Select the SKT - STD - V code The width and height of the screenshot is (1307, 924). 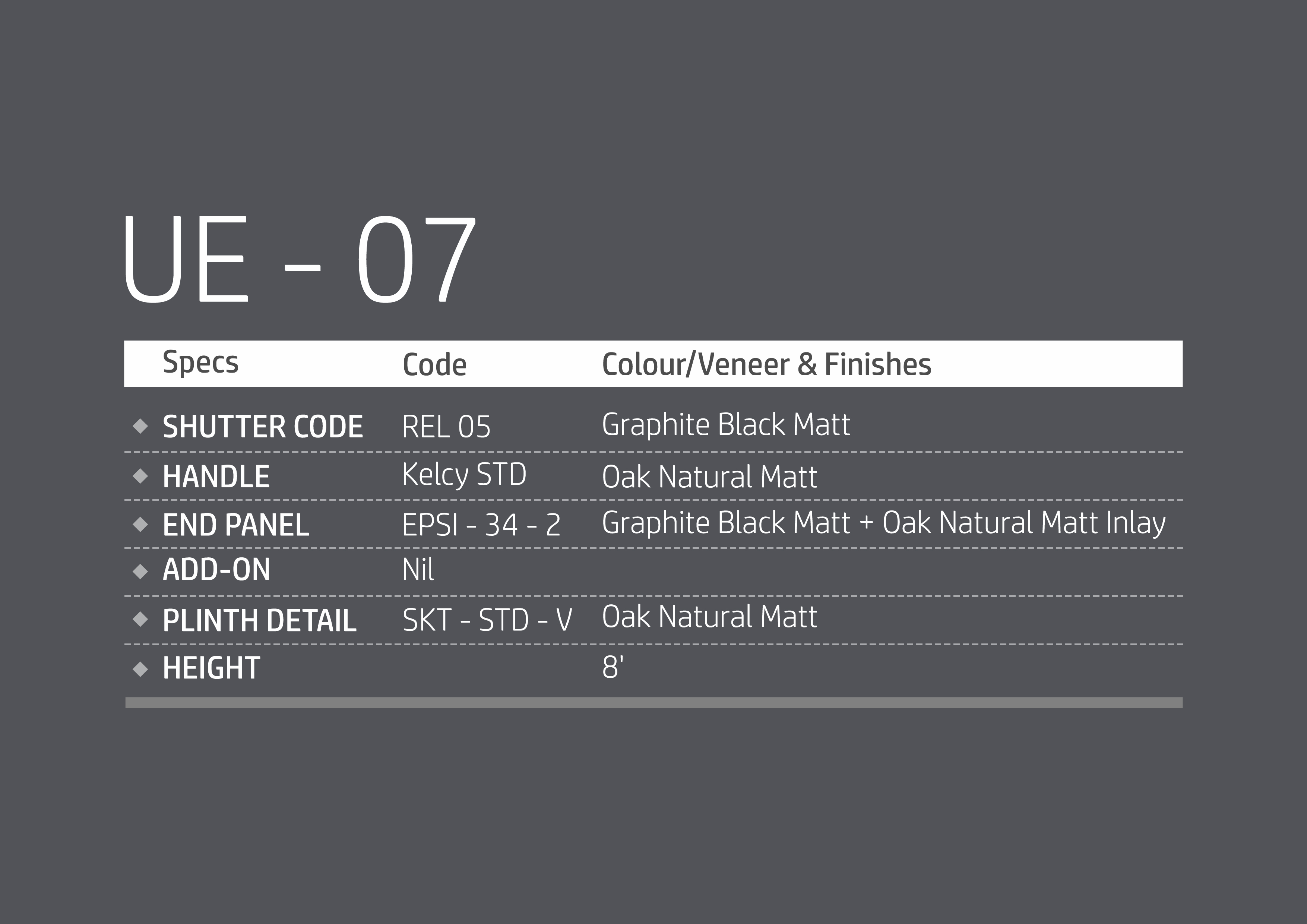click(x=487, y=620)
